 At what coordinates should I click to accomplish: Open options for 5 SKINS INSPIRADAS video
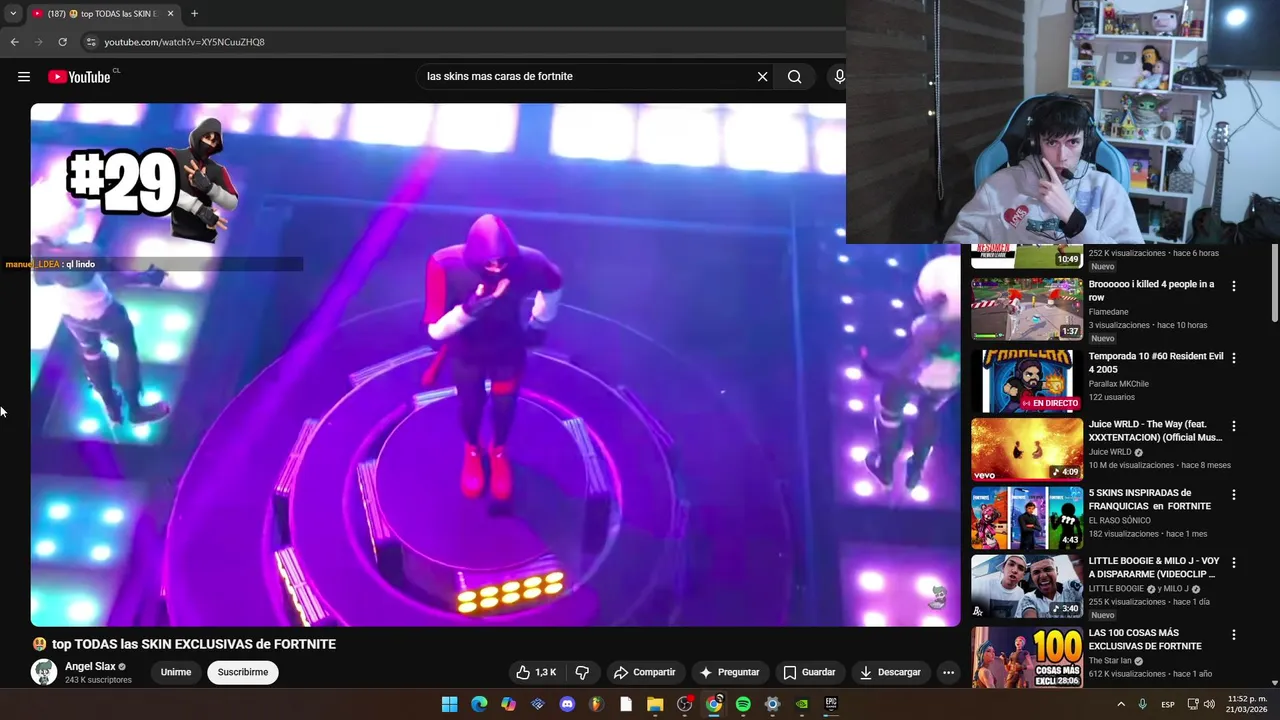1233,495
